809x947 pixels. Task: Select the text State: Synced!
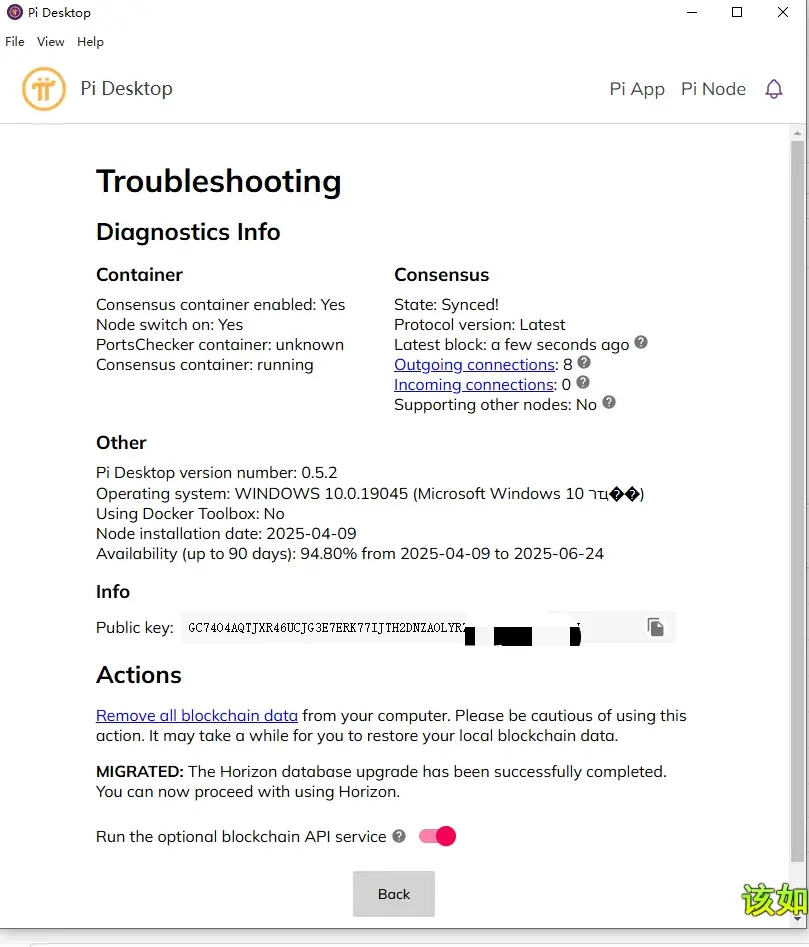446,305
